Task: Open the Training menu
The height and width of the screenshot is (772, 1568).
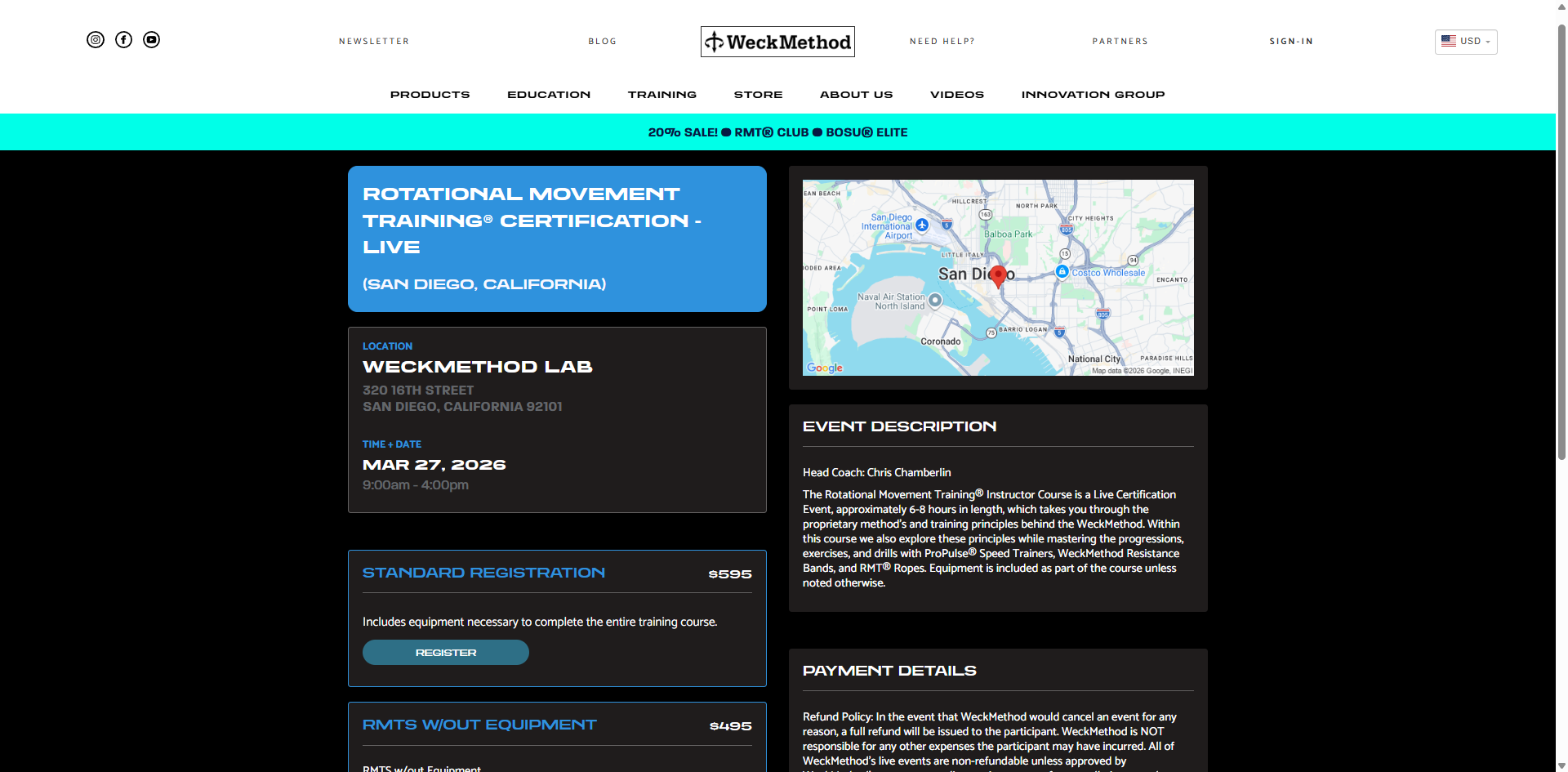Action: pyautogui.click(x=662, y=95)
